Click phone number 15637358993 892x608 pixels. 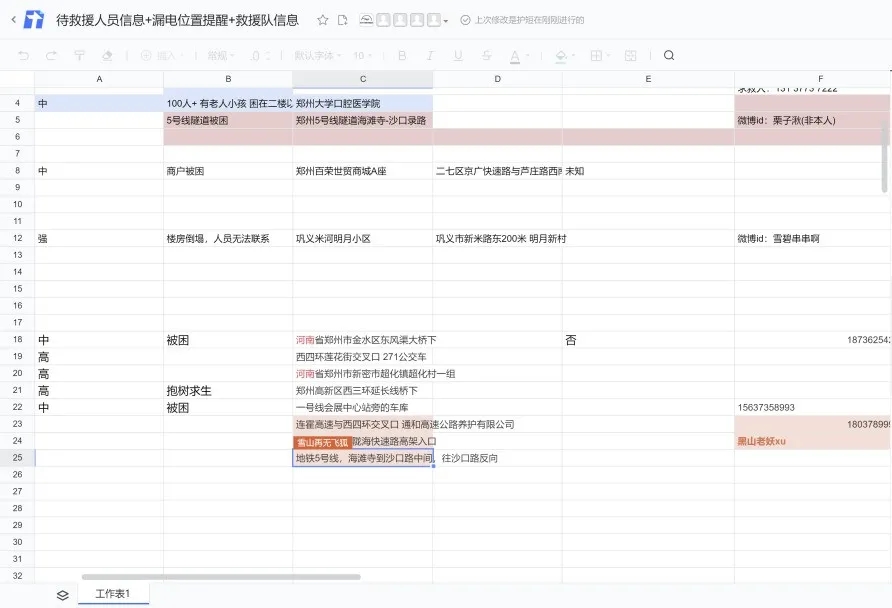766,408
